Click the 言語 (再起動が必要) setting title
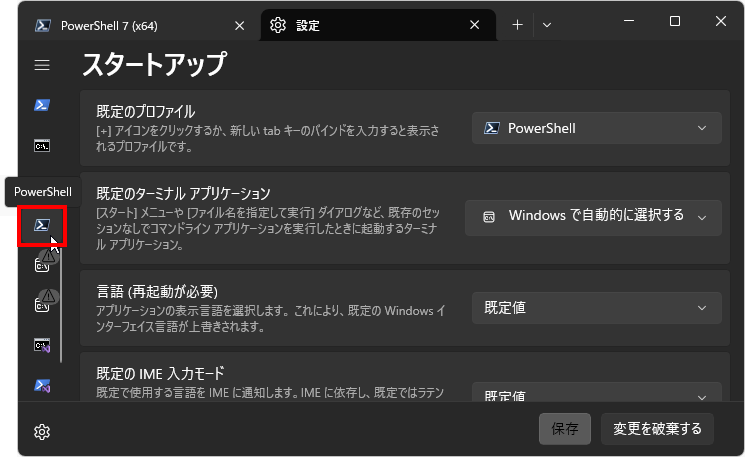Image resolution: width=745 pixels, height=457 pixels. pyautogui.click(x=157, y=291)
